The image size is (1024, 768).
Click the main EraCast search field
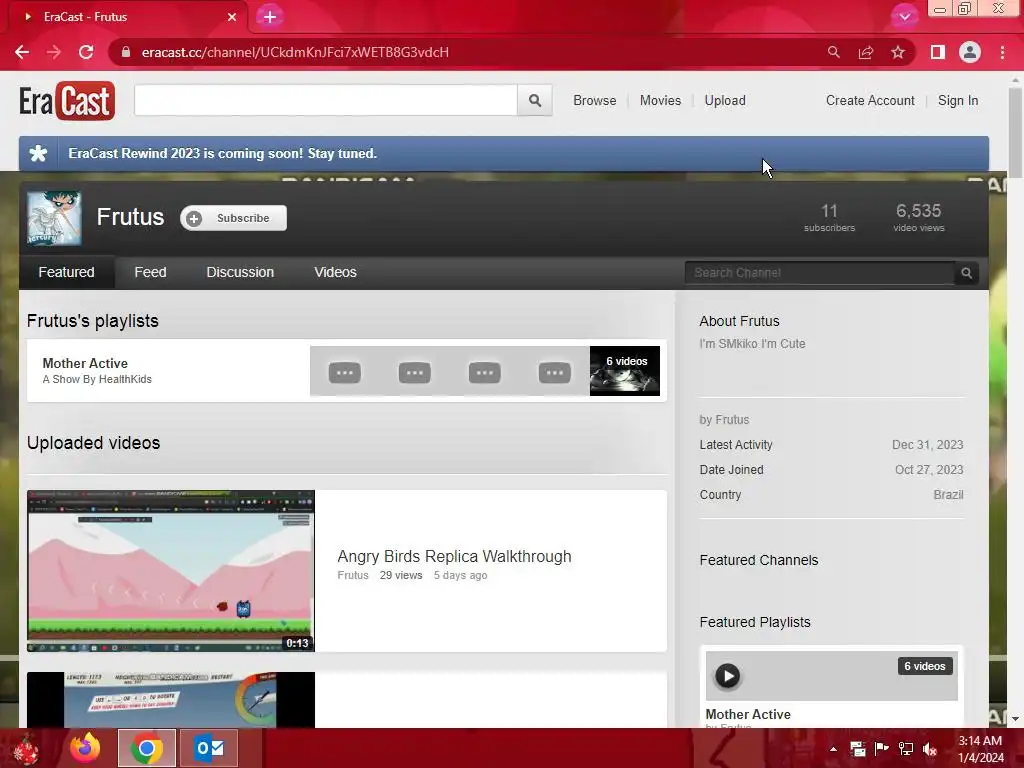325,101
